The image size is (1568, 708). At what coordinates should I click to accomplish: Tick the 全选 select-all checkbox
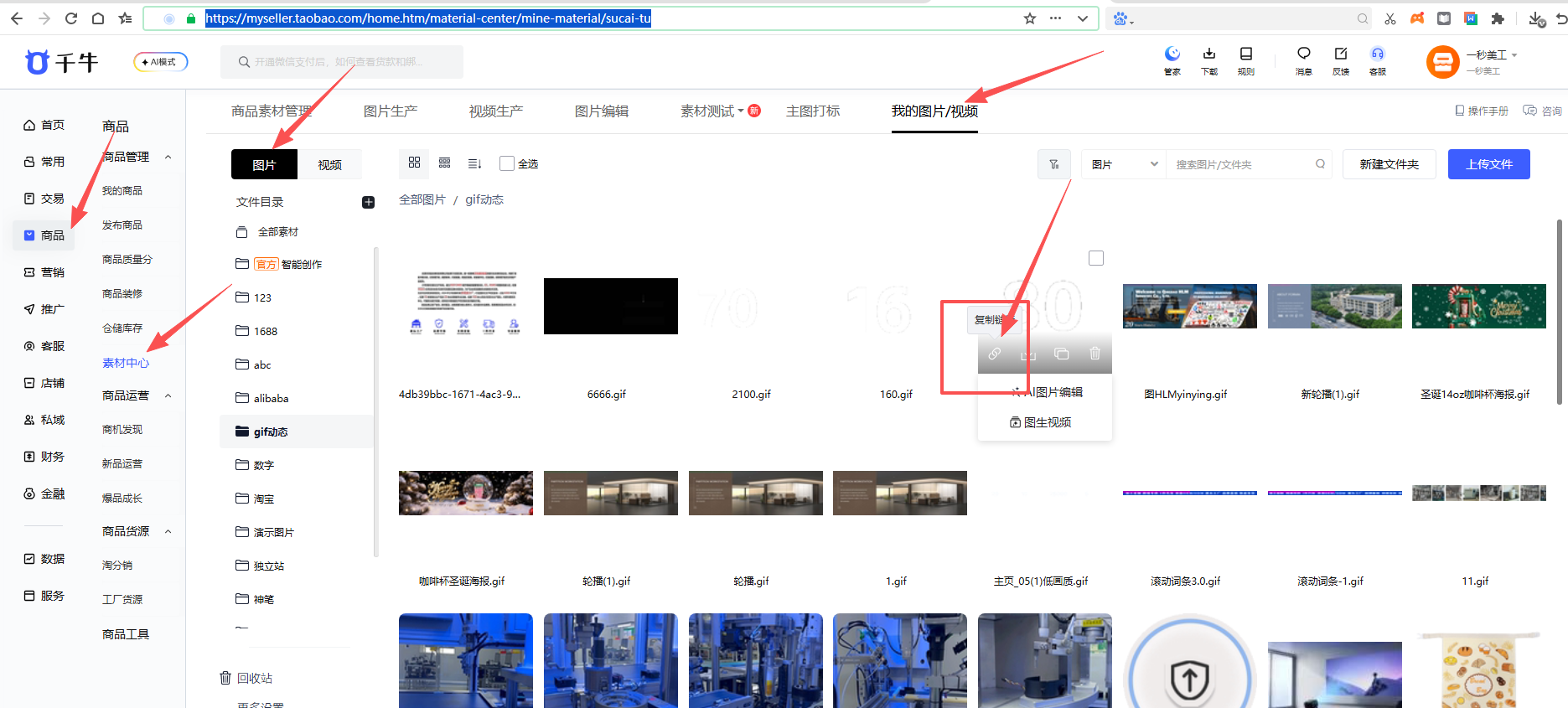pyautogui.click(x=506, y=163)
